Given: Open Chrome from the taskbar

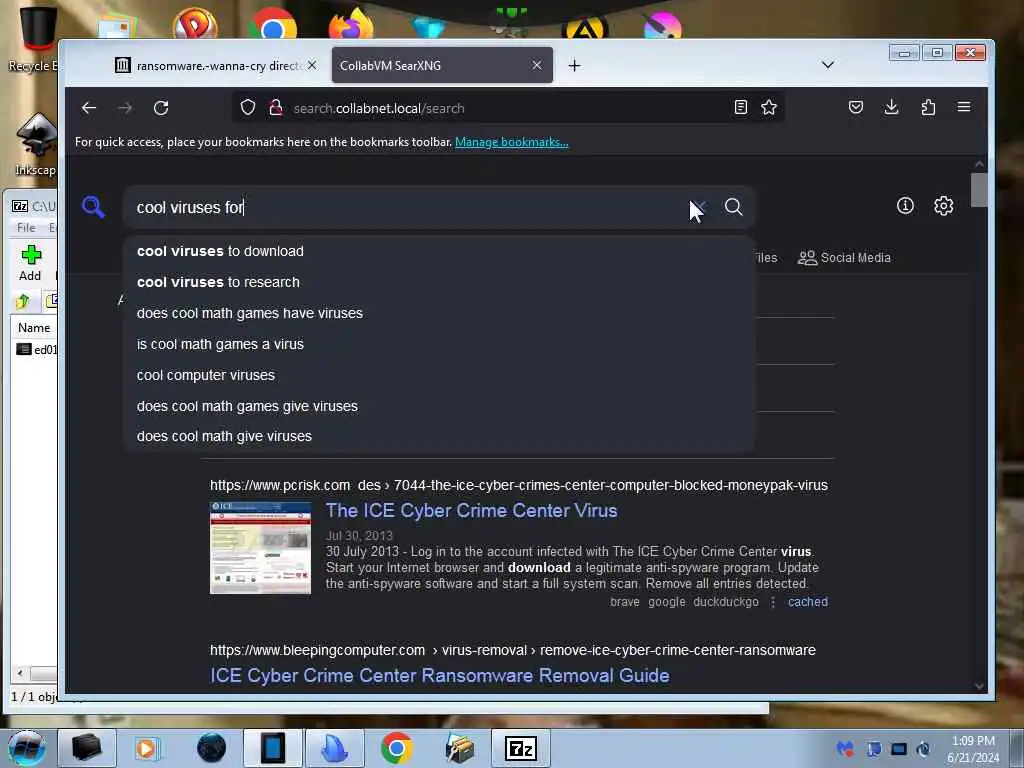Looking at the screenshot, I should 396,748.
